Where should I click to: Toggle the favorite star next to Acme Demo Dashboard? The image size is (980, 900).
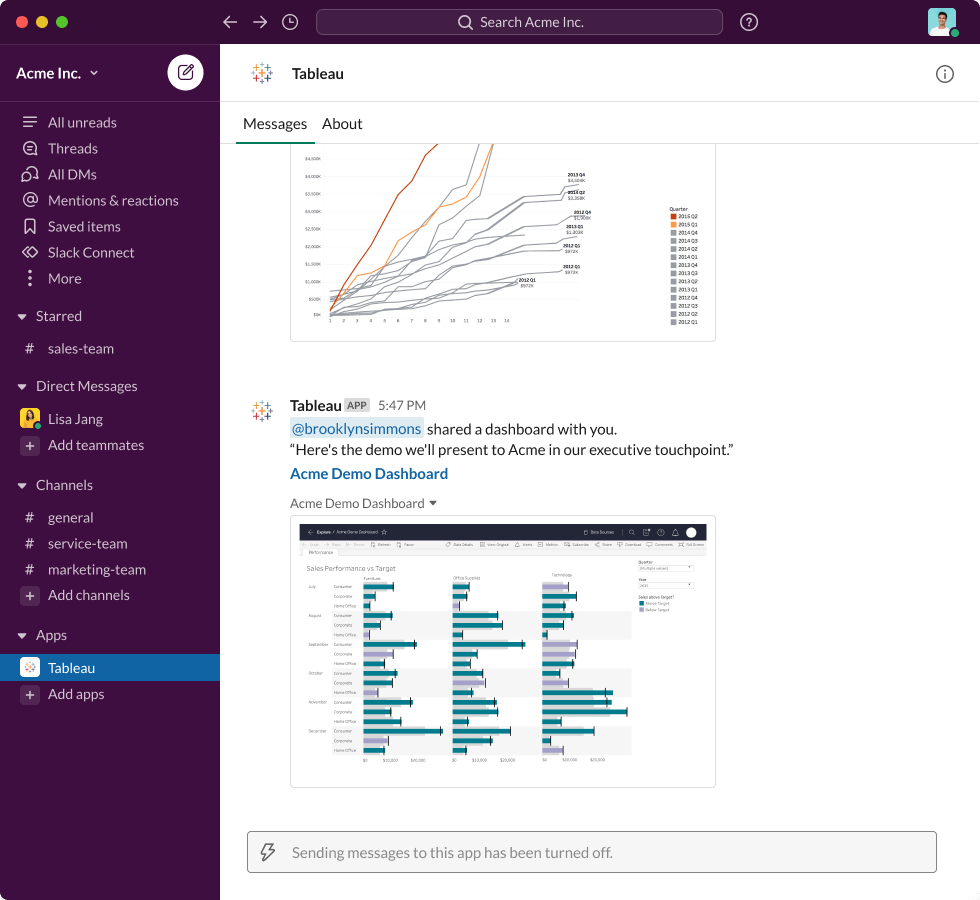[x=385, y=532]
